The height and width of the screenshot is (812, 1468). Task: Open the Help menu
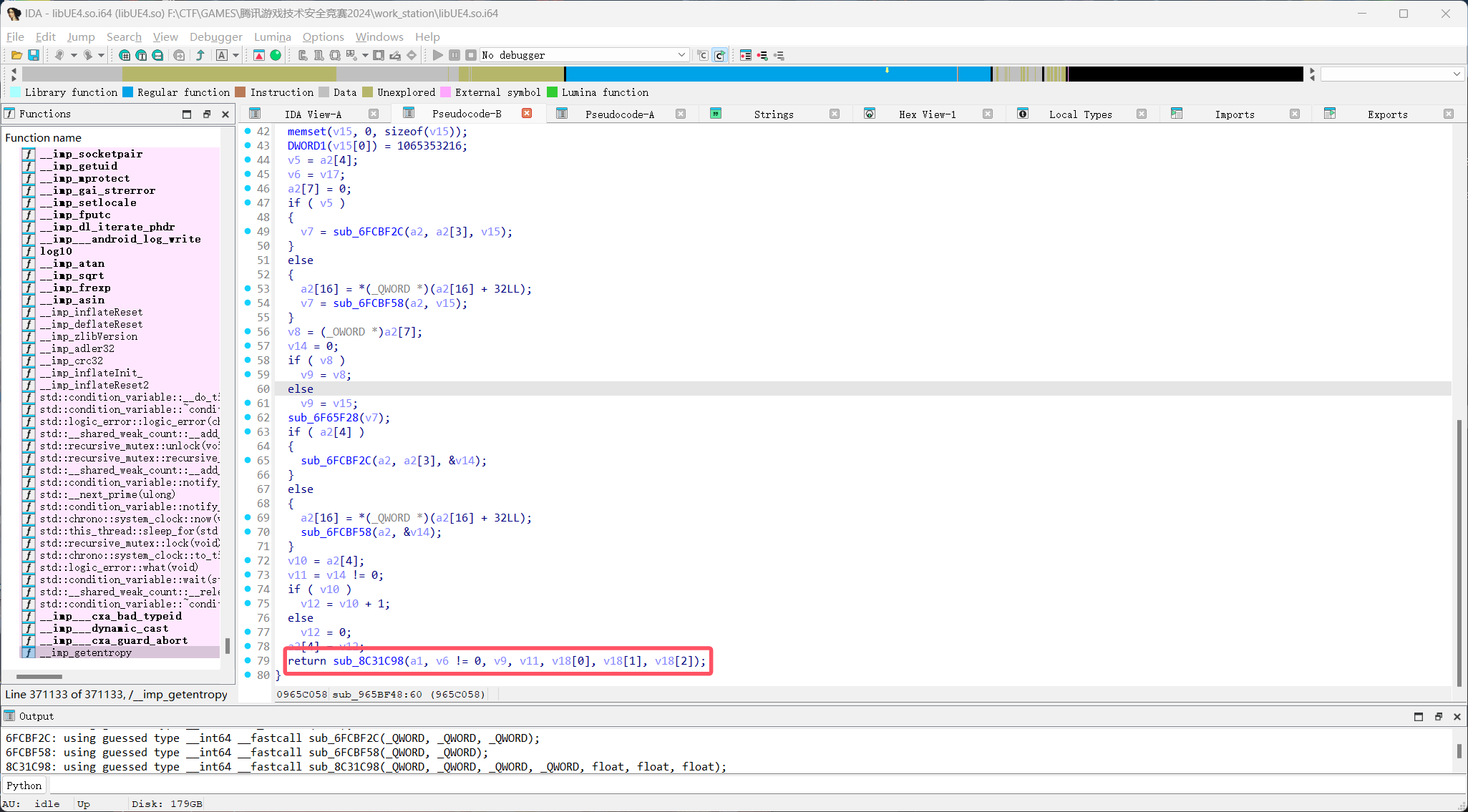pyautogui.click(x=427, y=36)
